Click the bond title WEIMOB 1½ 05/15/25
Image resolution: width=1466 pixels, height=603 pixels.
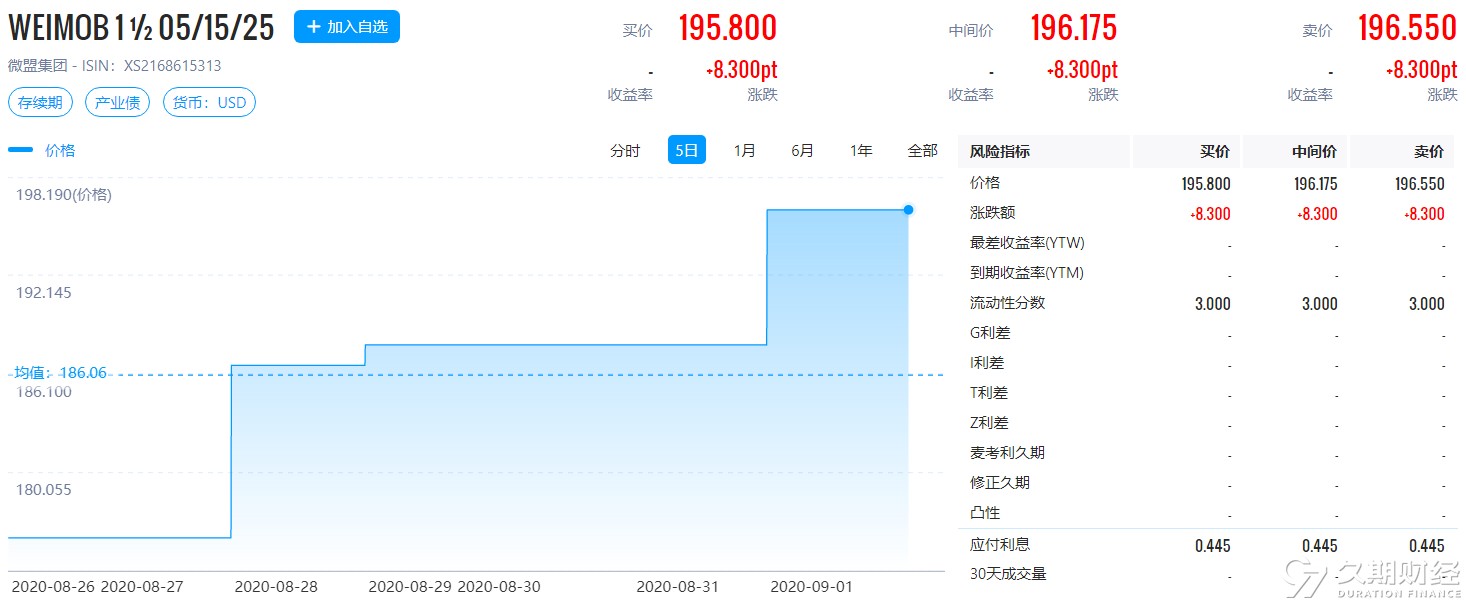(141, 28)
